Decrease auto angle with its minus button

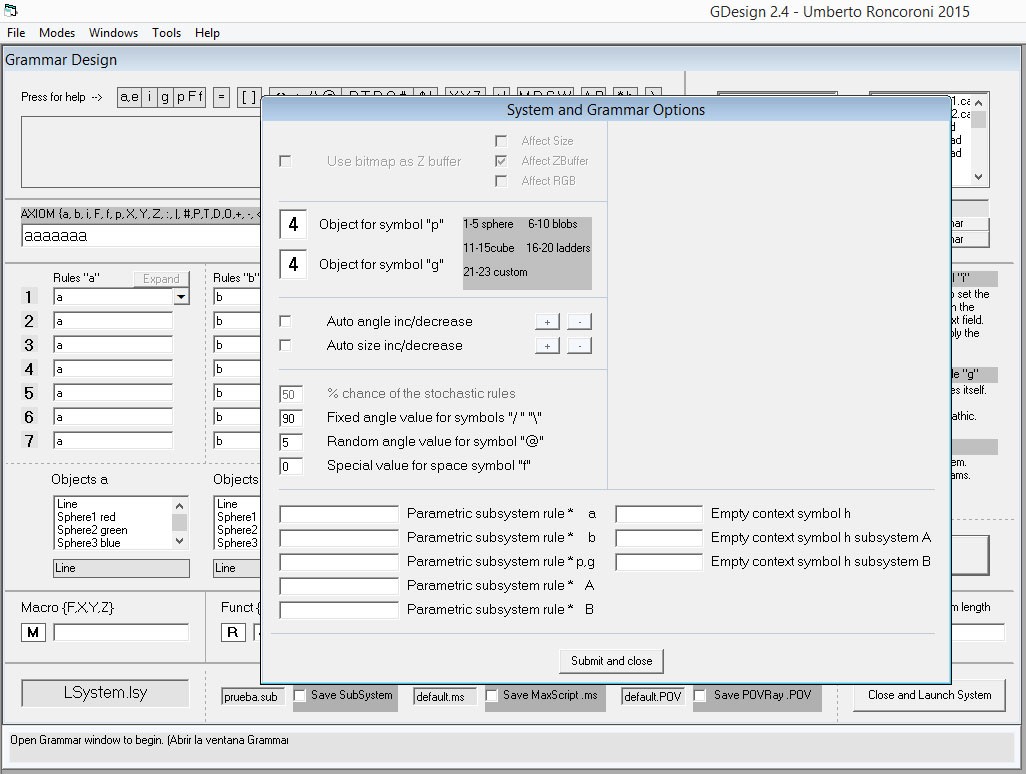(x=580, y=321)
